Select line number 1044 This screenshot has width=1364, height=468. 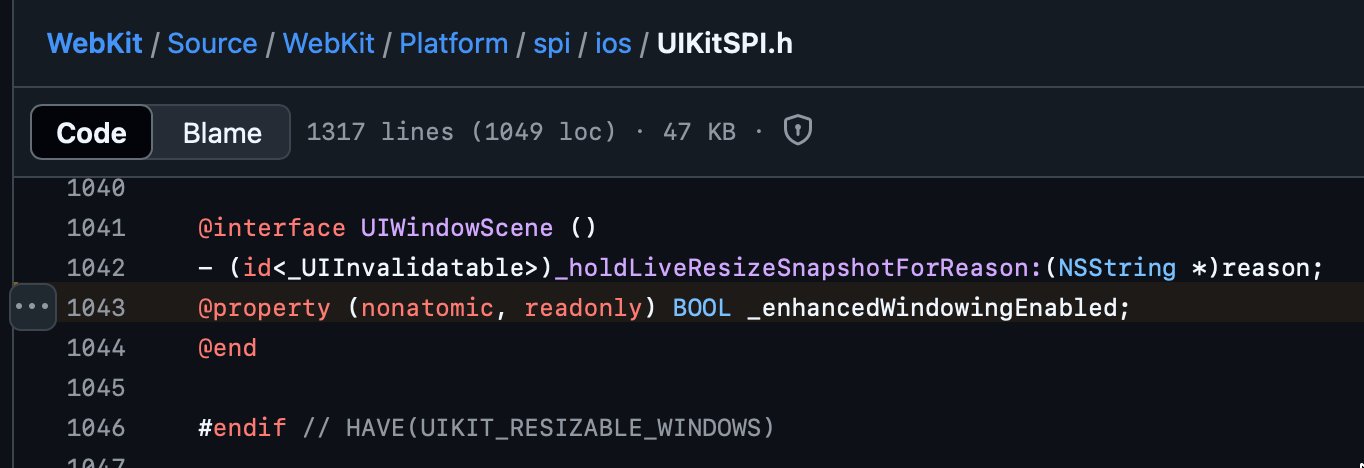tap(96, 348)
